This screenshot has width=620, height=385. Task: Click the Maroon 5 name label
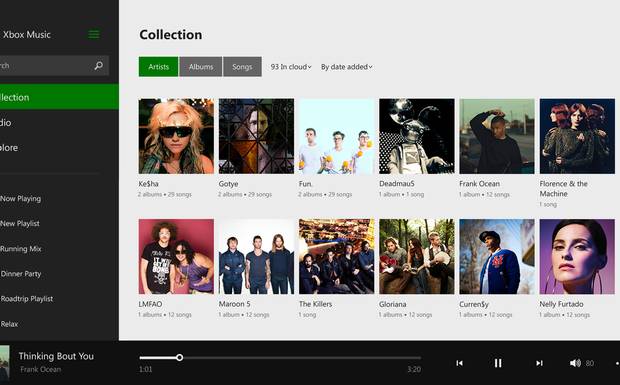[234, 304]
